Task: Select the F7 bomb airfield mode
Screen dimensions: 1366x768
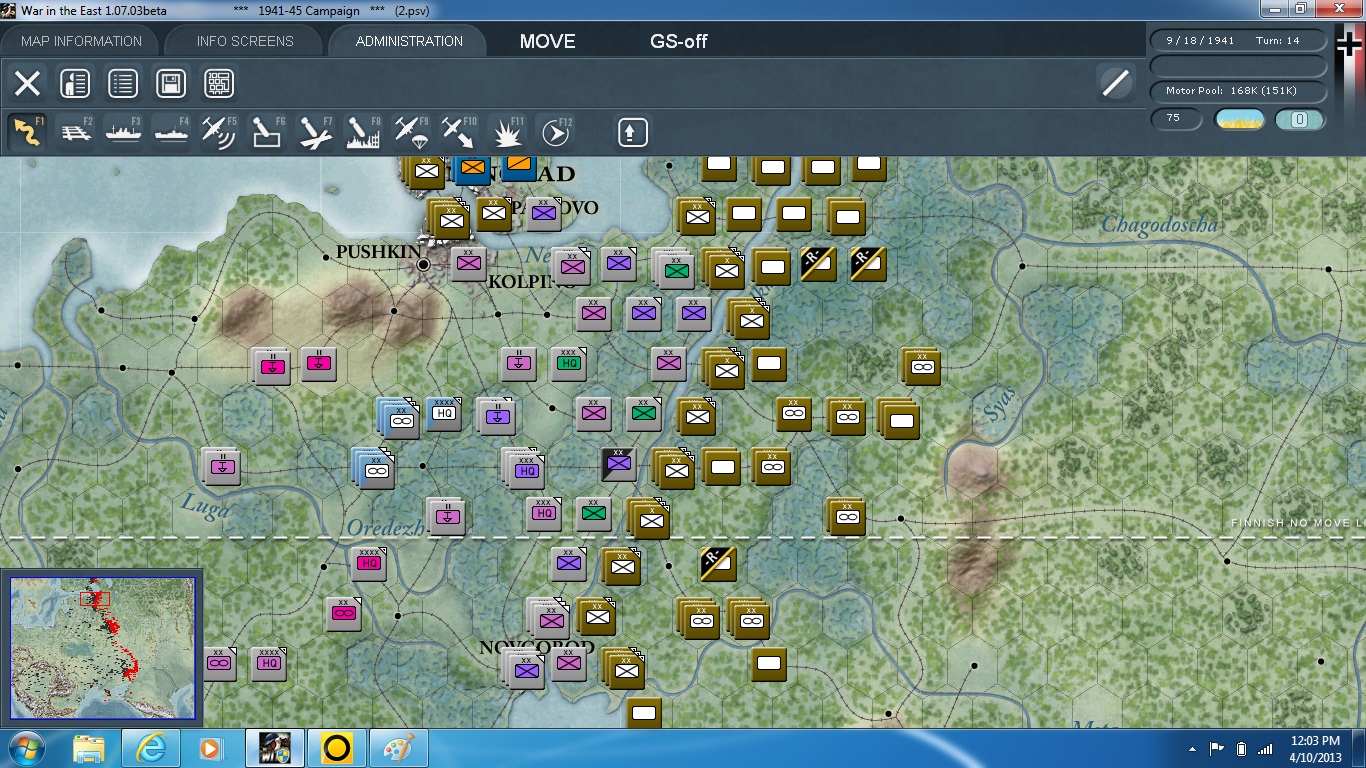Action: click(315, 132)
